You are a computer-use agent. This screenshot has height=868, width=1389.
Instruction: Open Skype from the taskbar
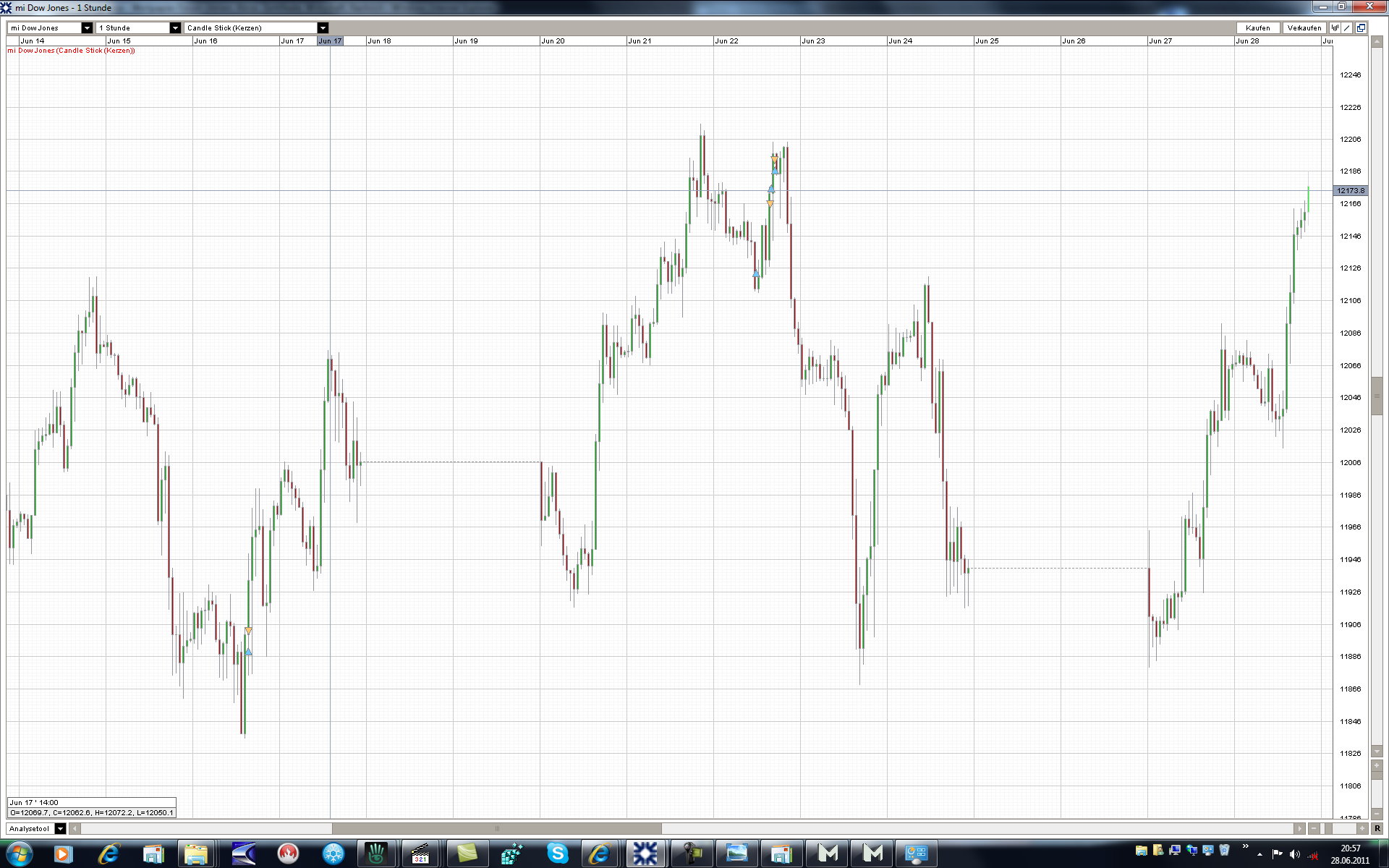(557, 854)
